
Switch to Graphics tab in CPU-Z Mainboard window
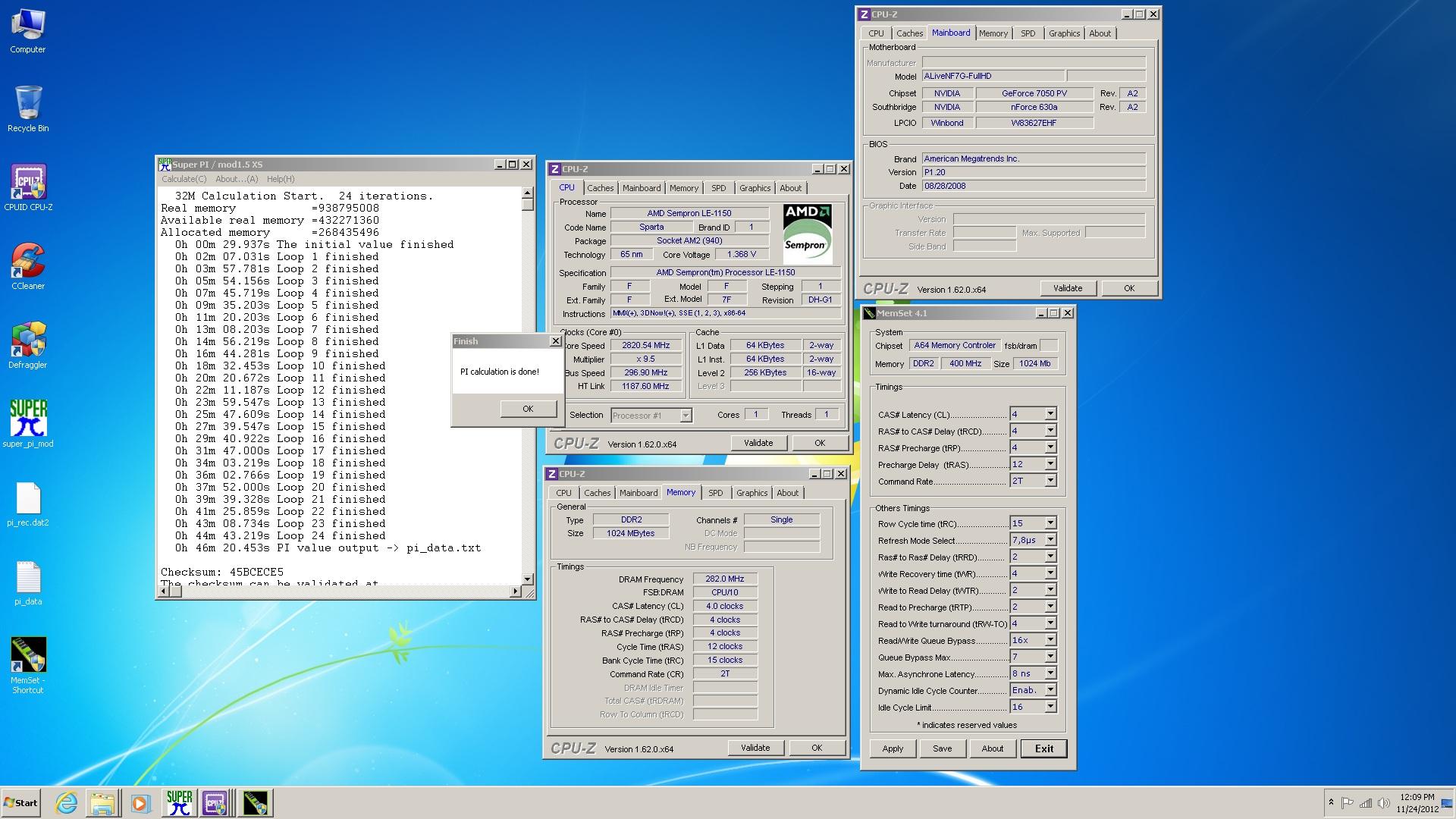pyautogui.click(x=1064, y=33)
